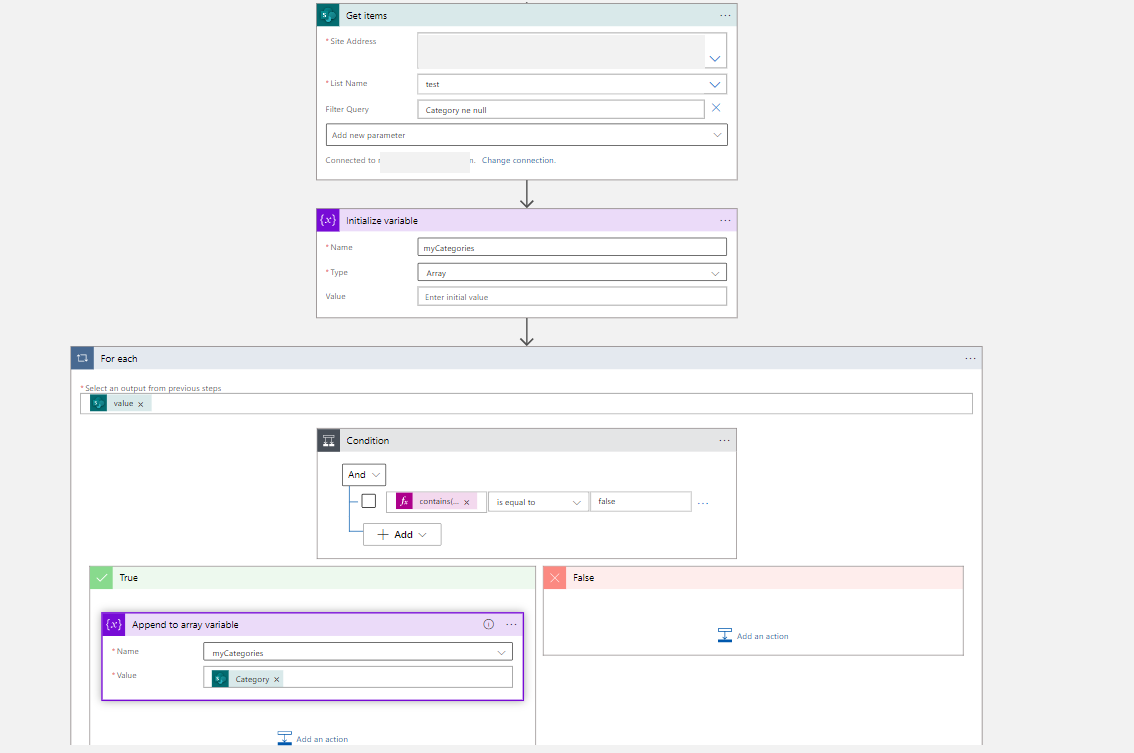The width and height of the screenshot is (1134, 753).
Task: Click the Initialize variable card title
Action: coord(382,221)
